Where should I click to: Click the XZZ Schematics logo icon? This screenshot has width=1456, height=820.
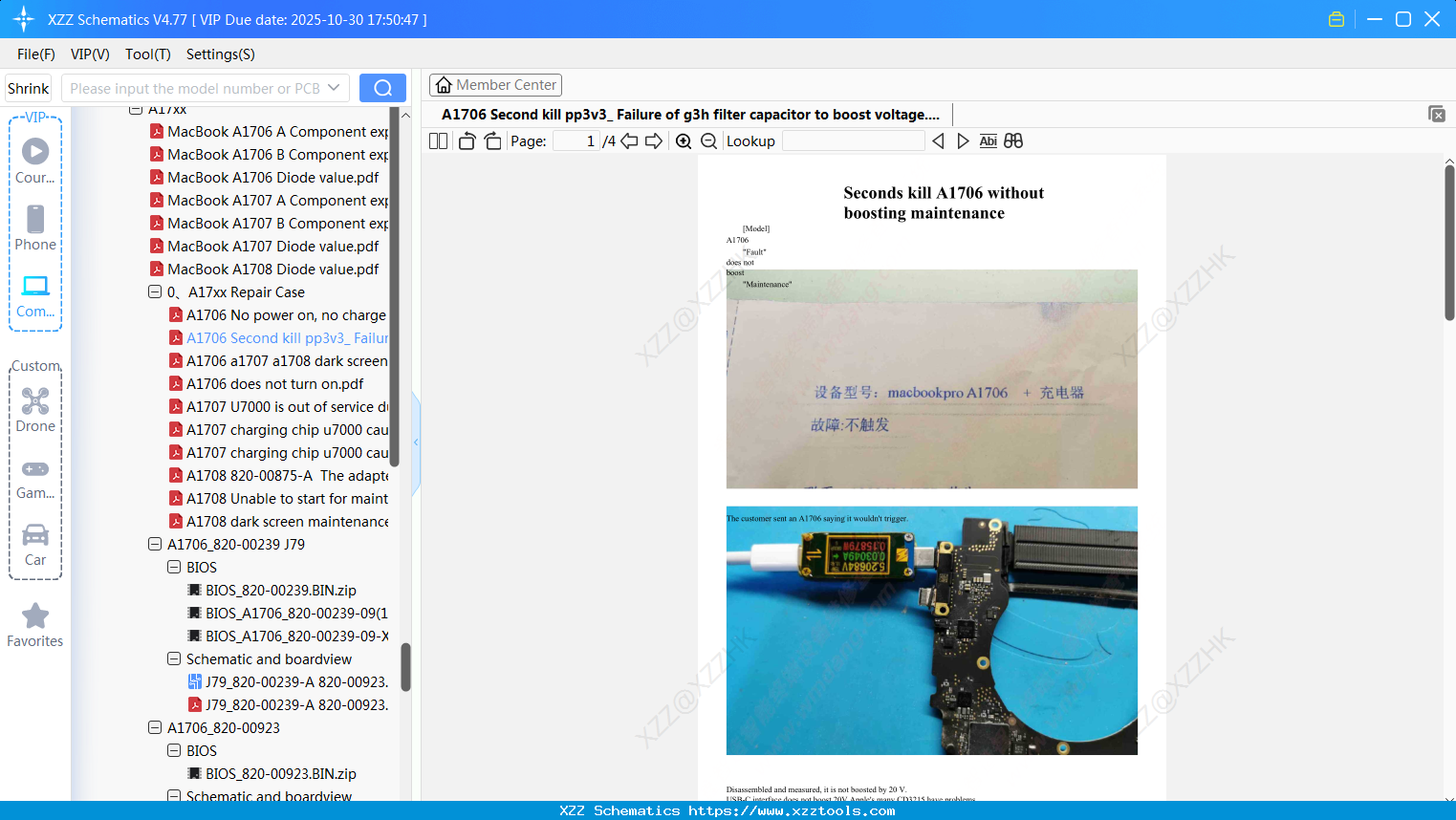[24, 19]
